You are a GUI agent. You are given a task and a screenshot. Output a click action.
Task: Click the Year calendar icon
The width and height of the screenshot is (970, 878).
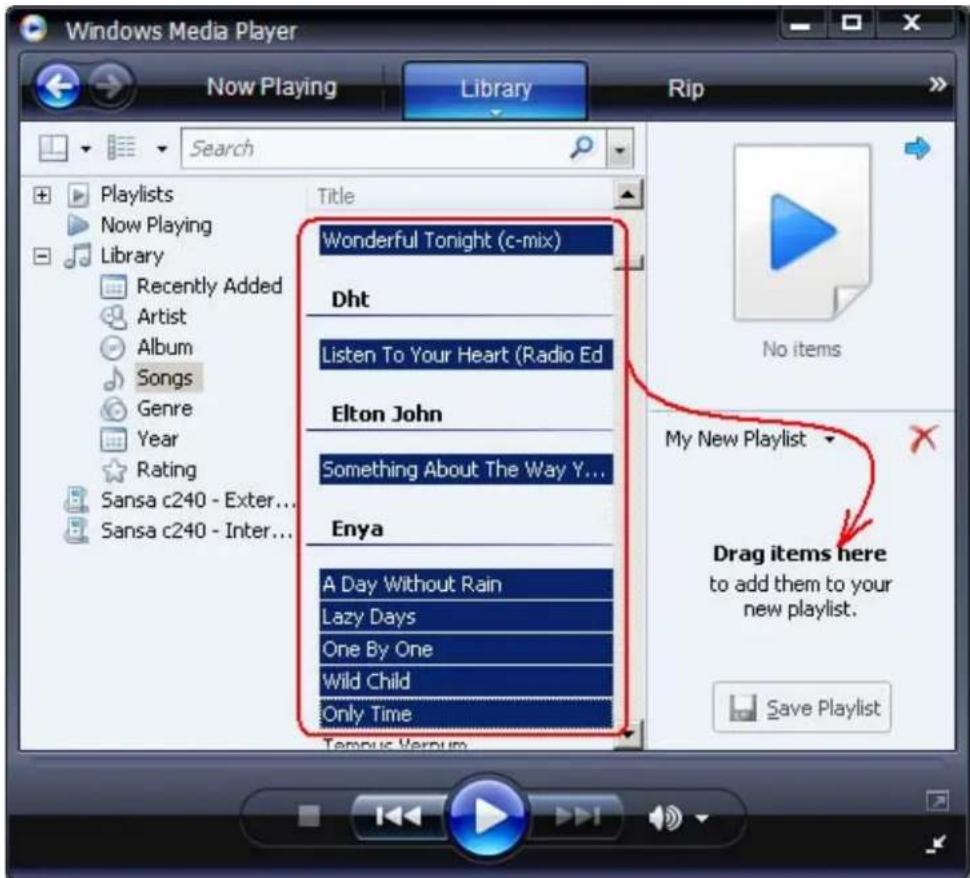113,439
